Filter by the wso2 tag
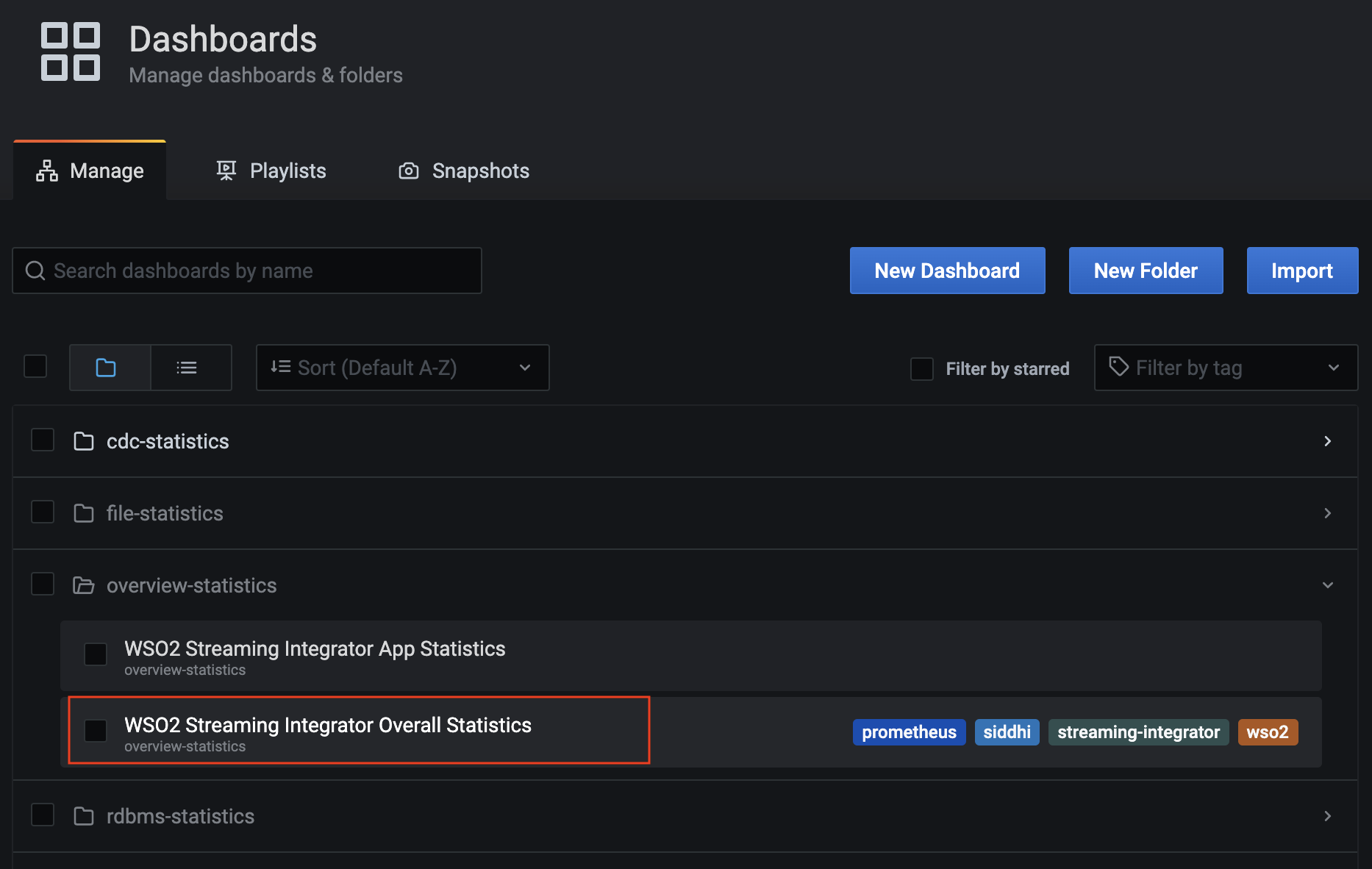The height and width of the screenshot is (869, 1372). (1268, 732)
